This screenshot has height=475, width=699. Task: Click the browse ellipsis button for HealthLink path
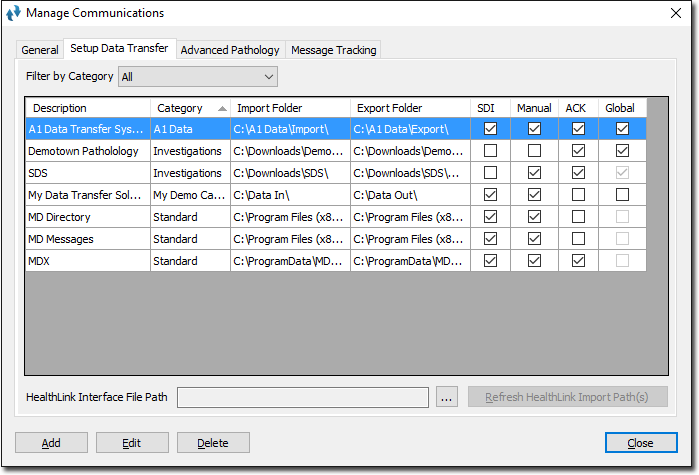point(447,398)
